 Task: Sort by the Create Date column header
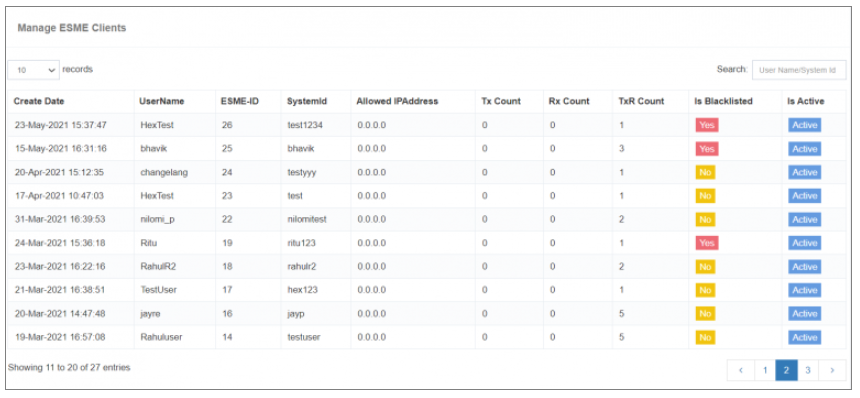(x=39, y=101)
